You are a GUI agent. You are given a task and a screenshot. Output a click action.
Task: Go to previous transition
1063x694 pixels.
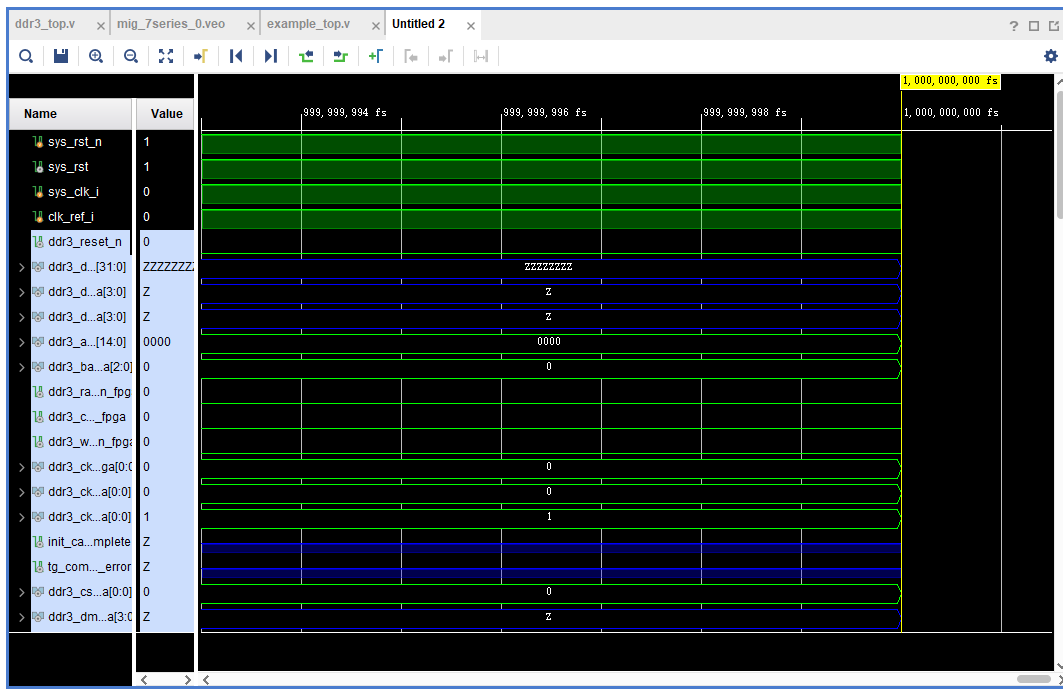coord(306,56)
